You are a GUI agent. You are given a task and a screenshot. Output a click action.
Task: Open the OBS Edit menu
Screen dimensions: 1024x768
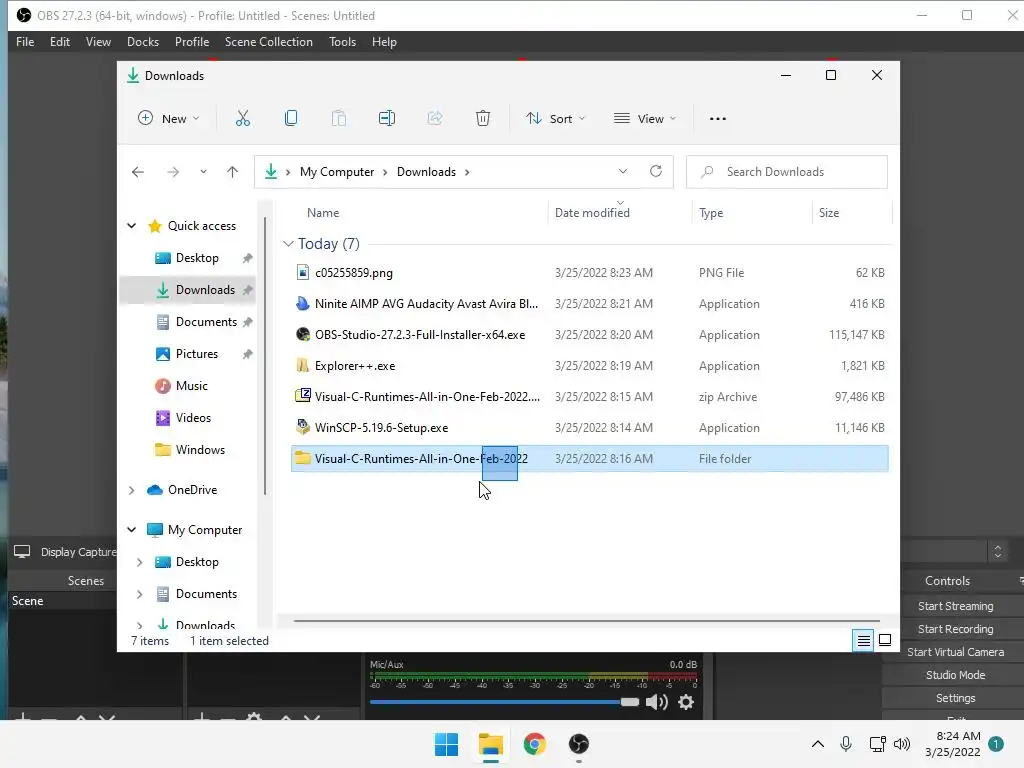pyautogui.click(x=60, y=42)
